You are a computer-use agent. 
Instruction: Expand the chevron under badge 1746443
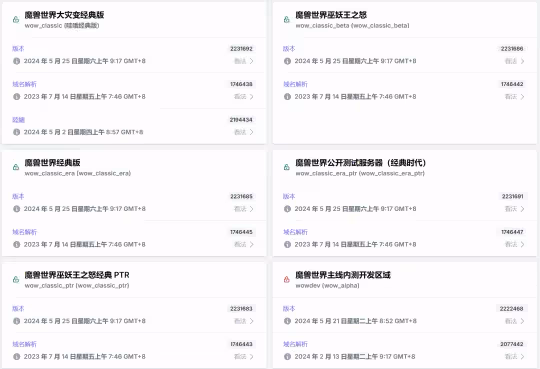tap(252, 356)
